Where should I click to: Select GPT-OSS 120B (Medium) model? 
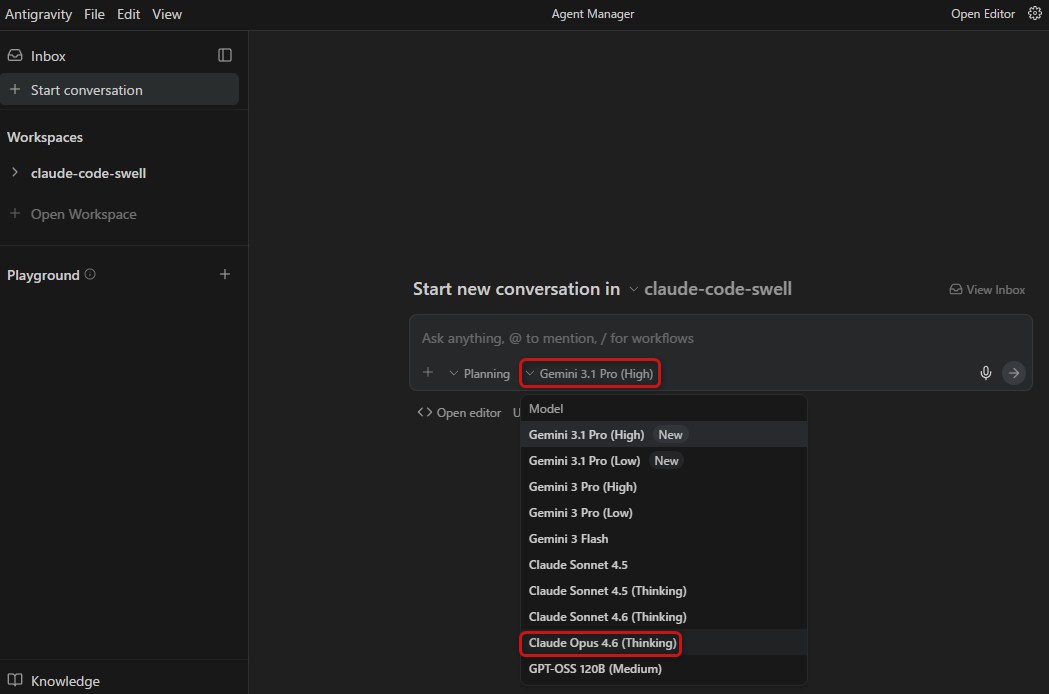tap(595, 669)
